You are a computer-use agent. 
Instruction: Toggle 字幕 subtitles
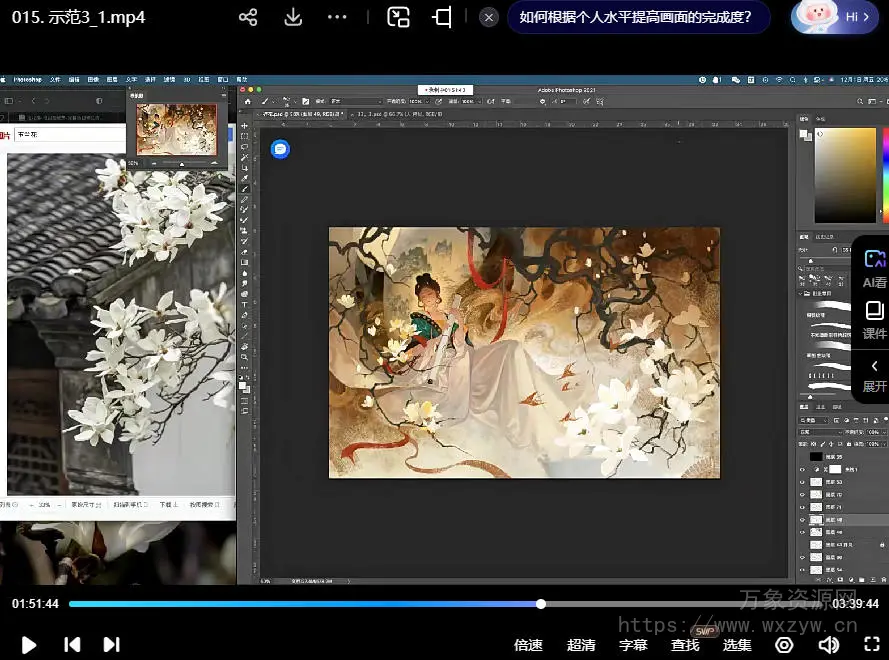[x=633, y=645]
